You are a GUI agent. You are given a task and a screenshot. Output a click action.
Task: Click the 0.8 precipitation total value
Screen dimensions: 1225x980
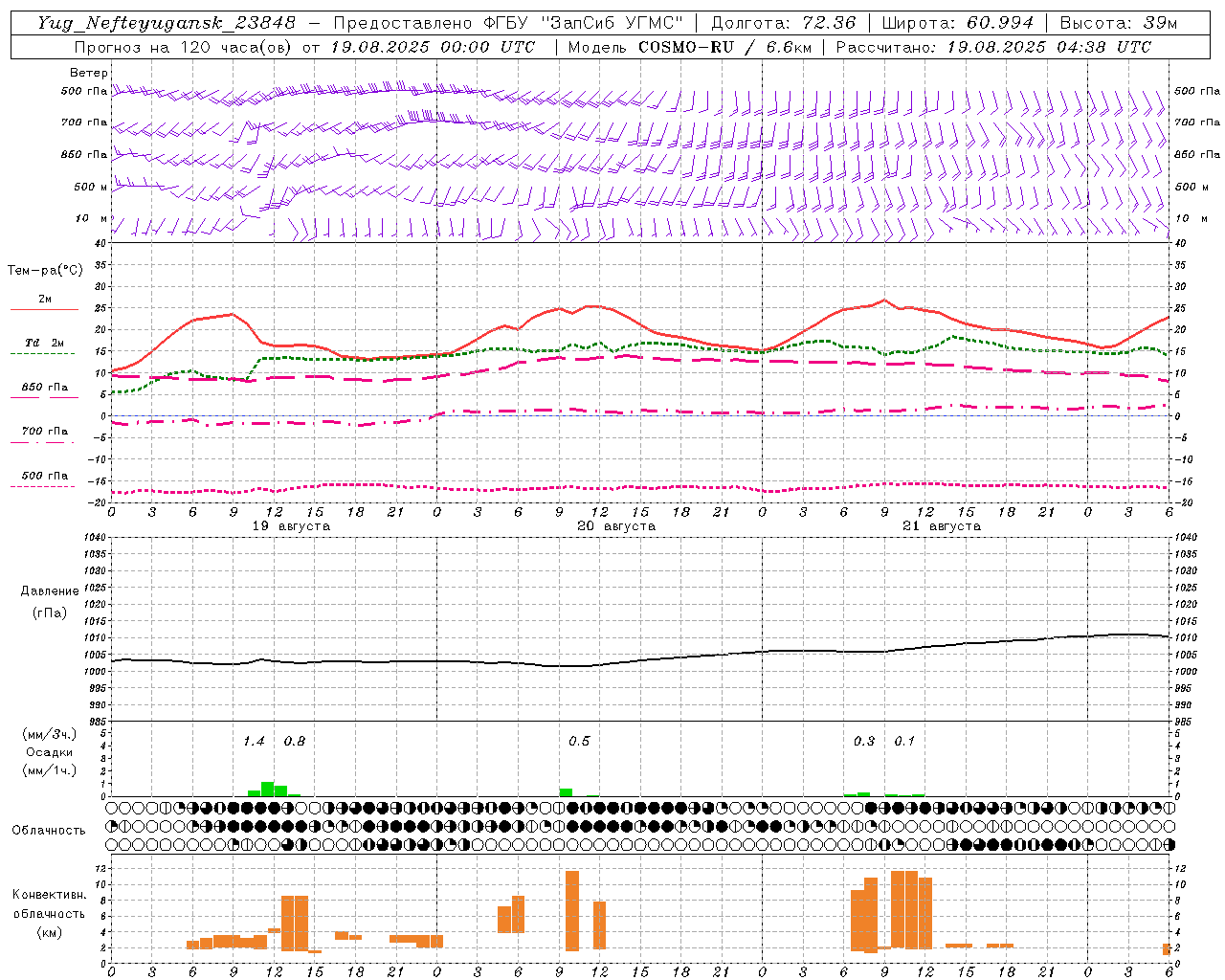[295, 741]
